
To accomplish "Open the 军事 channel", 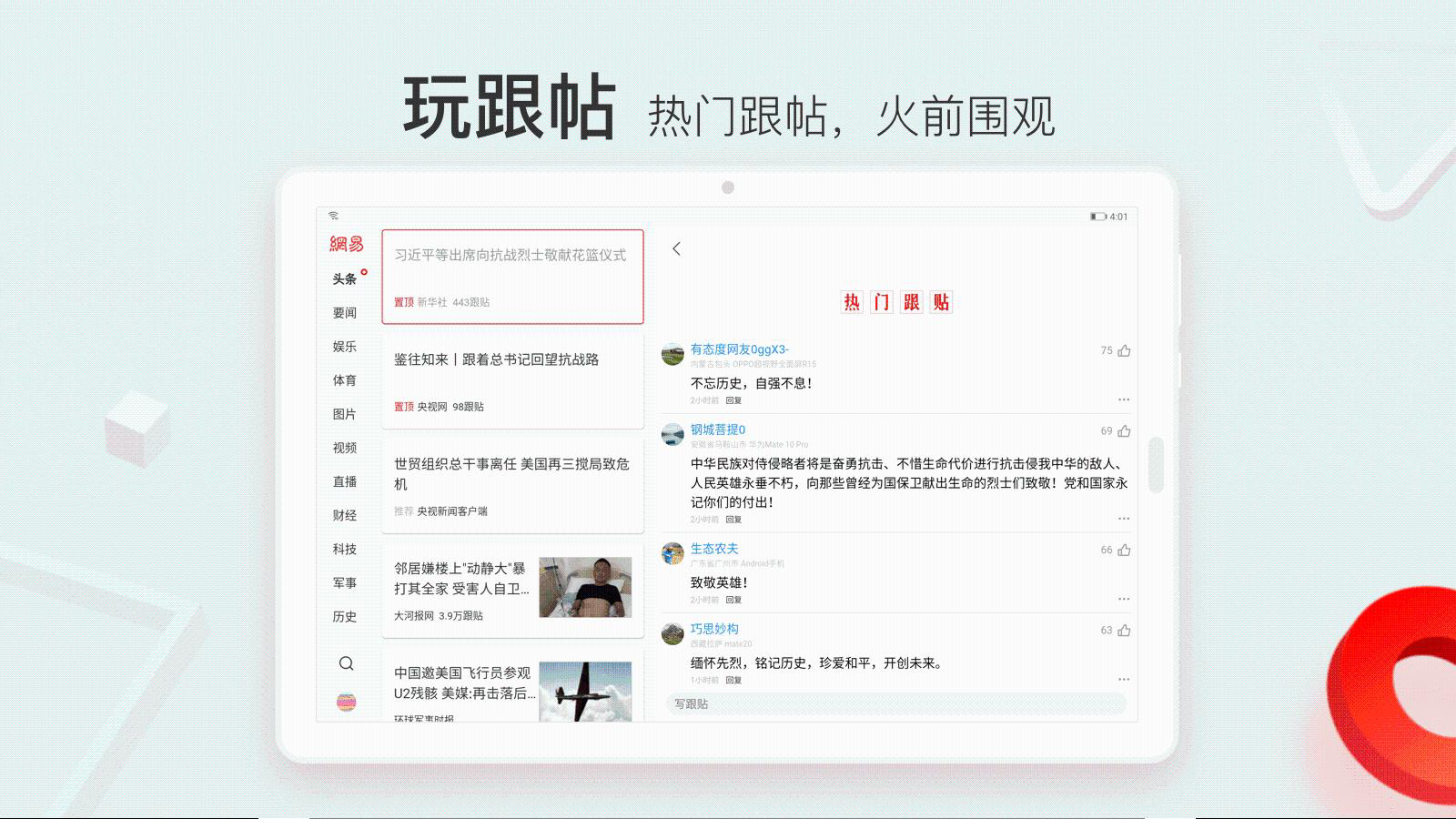I will [344, 582].
